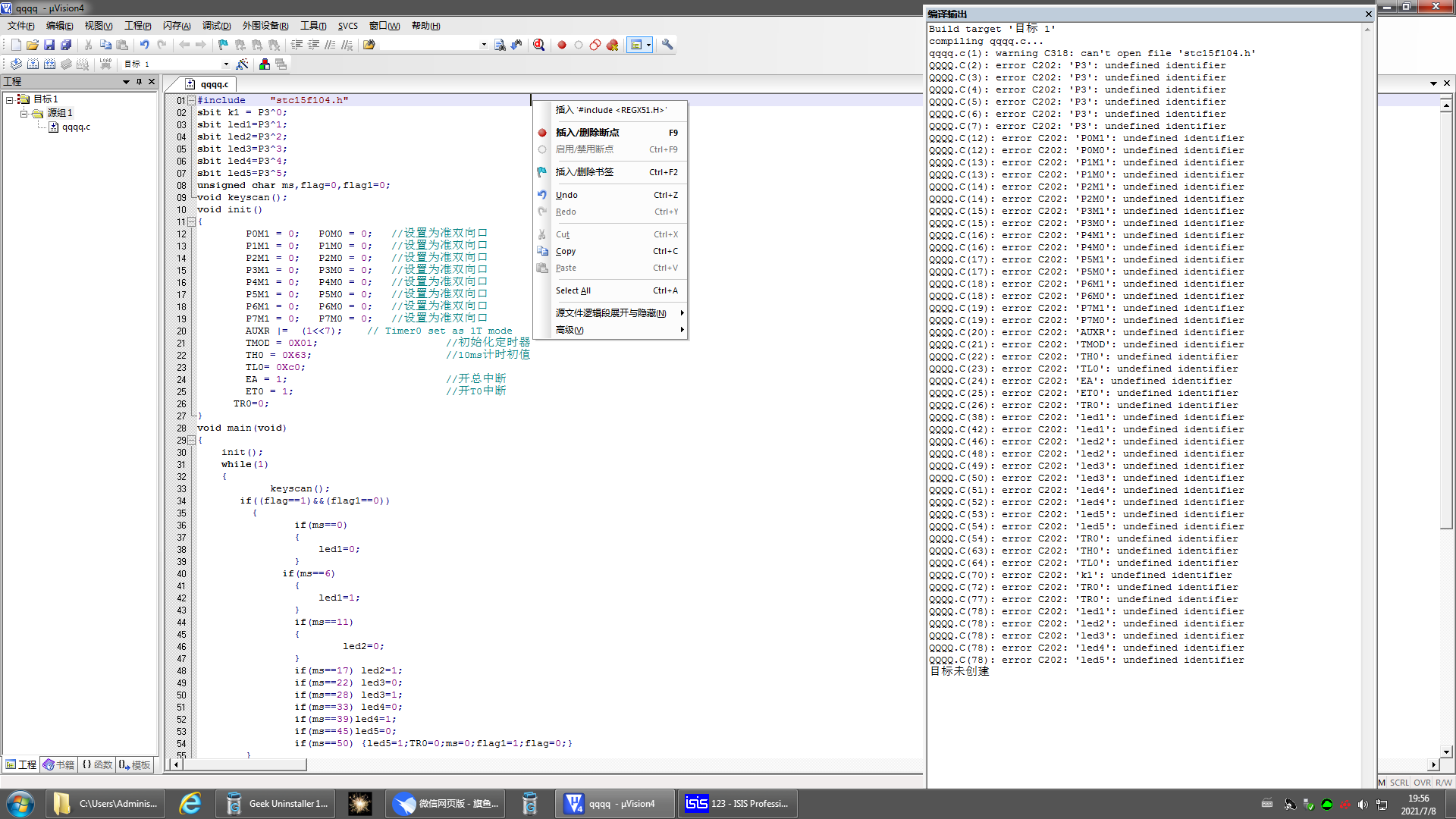Open Windows Start button

(20, 804)
